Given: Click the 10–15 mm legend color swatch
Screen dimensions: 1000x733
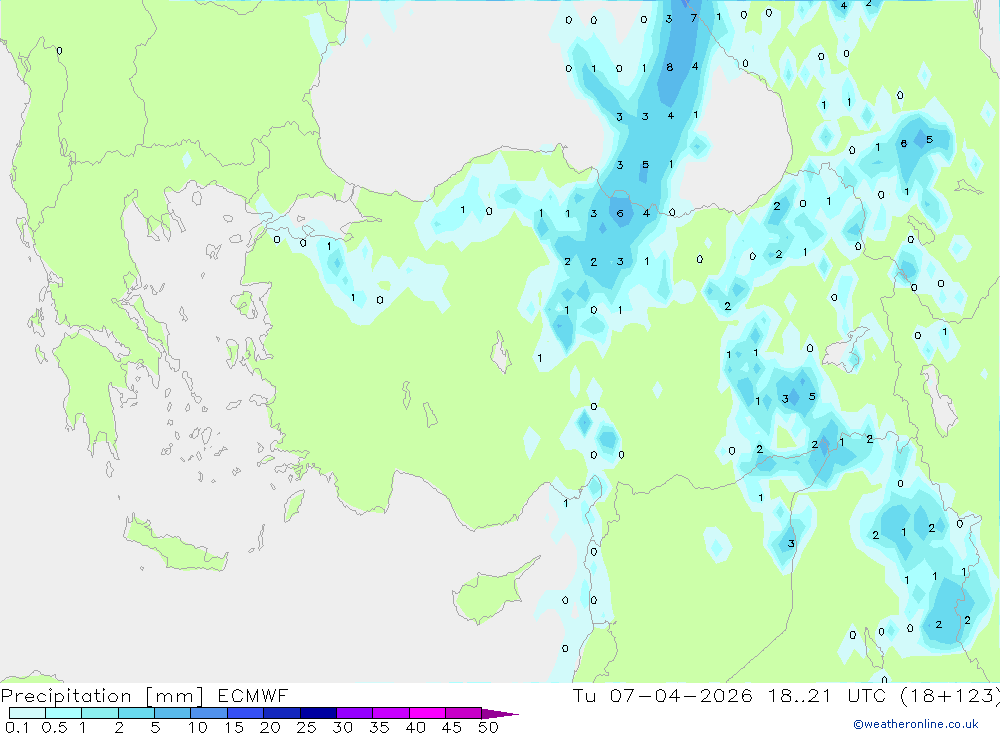Looking at the screenshot, I should pos(209,713).
